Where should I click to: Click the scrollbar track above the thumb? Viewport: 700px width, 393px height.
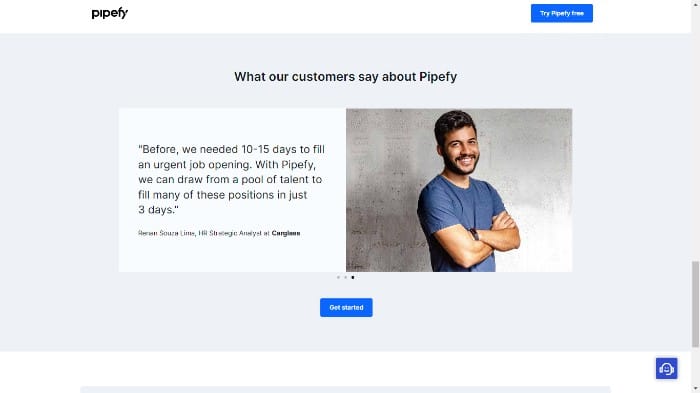[x=695, y=134]
